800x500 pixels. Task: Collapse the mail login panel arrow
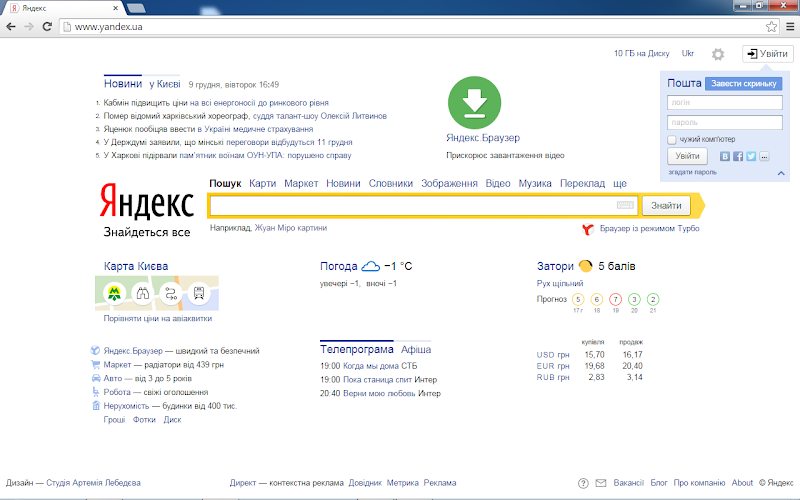(781, 173)
